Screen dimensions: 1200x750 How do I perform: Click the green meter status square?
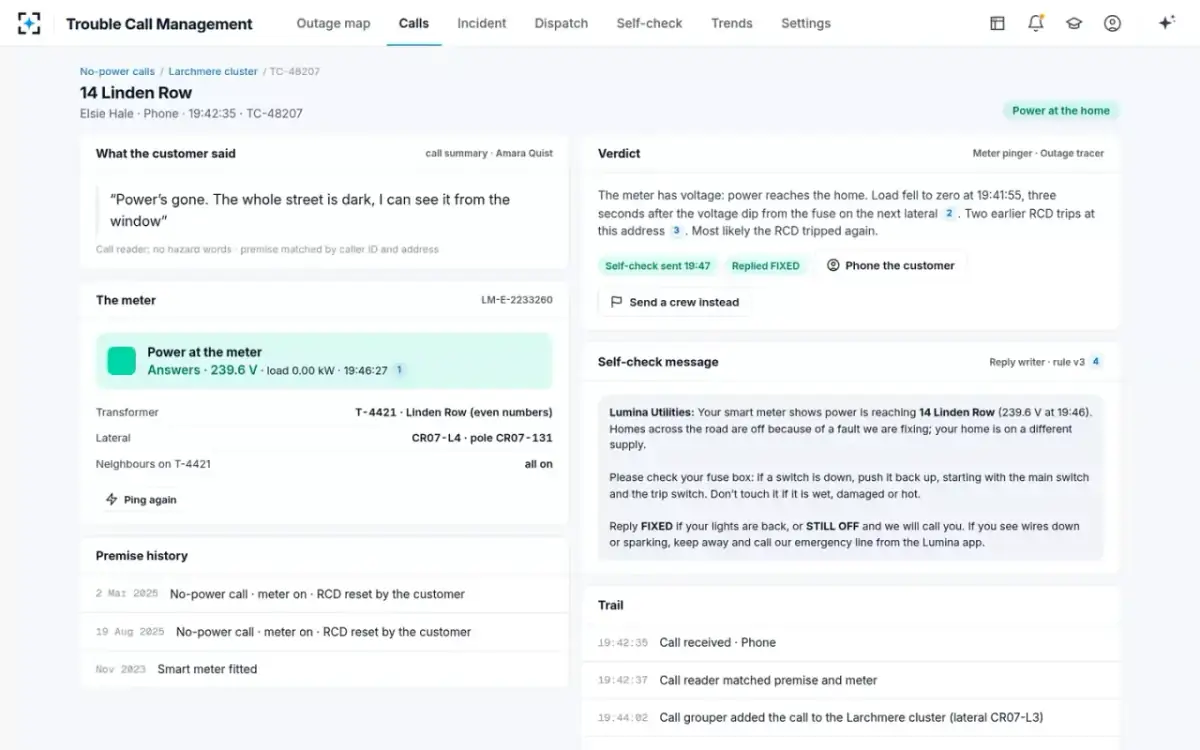[122, 361]
